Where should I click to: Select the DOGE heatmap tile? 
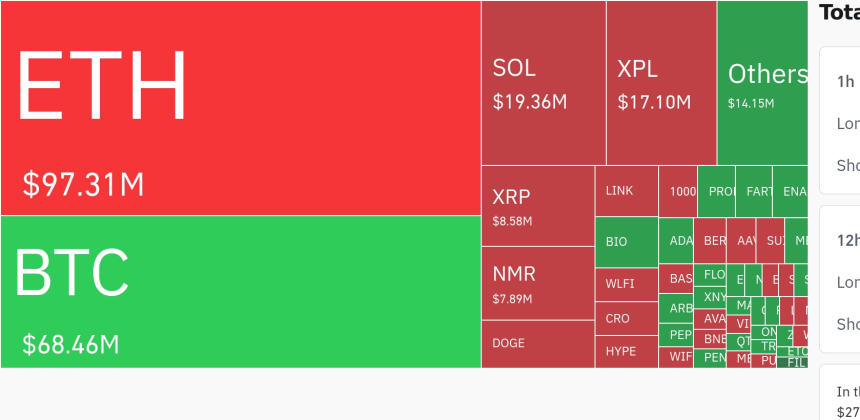[538, 343]
